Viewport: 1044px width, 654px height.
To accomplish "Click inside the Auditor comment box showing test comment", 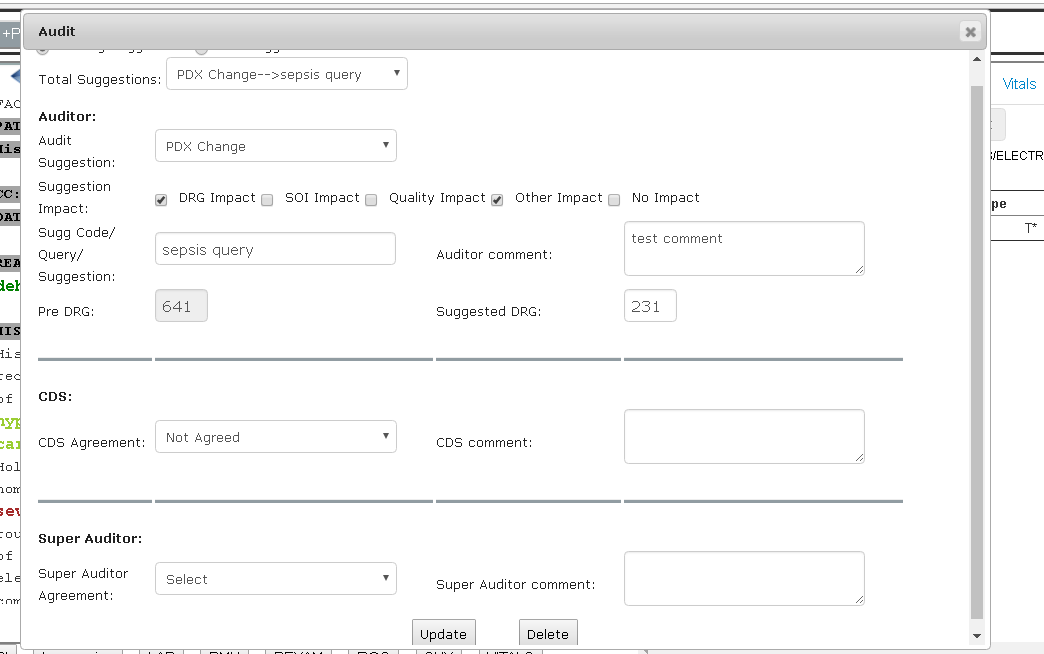I will (x=743, y=248).
